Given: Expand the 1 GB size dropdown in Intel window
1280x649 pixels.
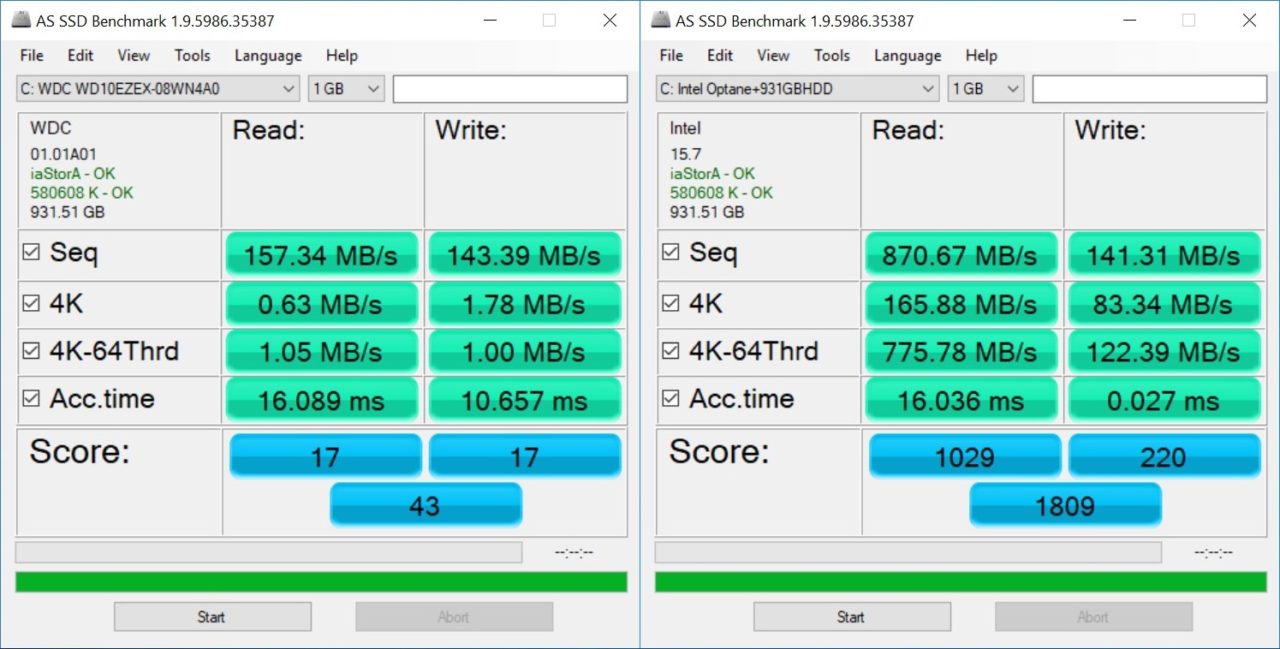Looking at the screenshot, I should 986,89.
